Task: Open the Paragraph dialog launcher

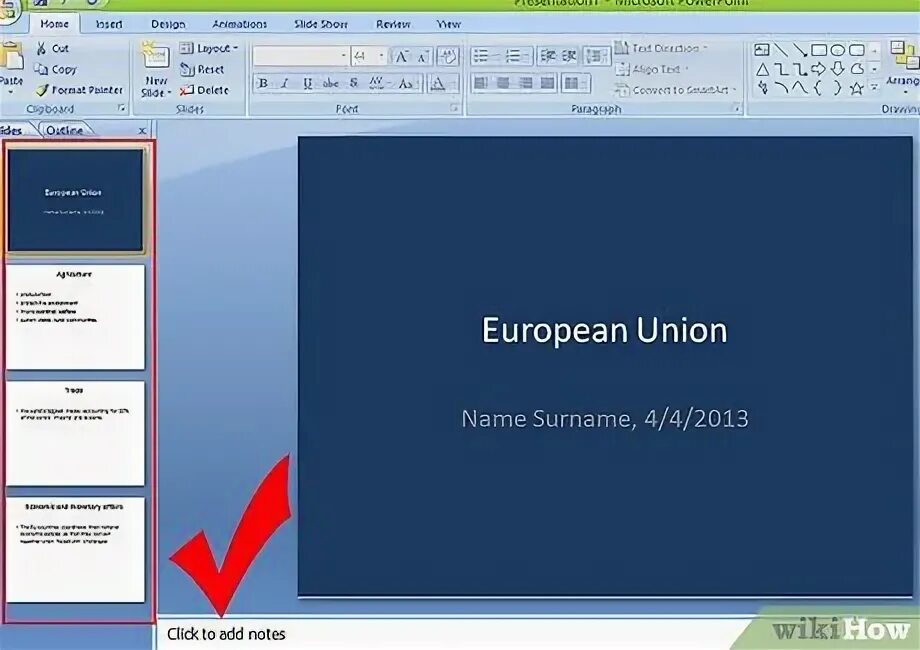Action: coord(736,108)
